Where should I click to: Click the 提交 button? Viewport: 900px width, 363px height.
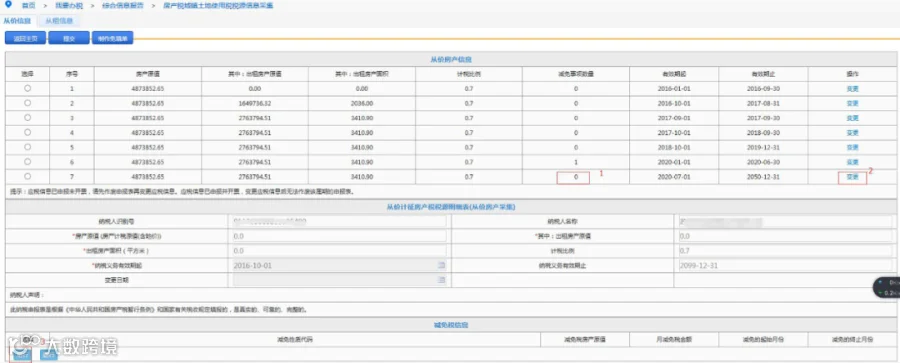[x=69, y=38]
